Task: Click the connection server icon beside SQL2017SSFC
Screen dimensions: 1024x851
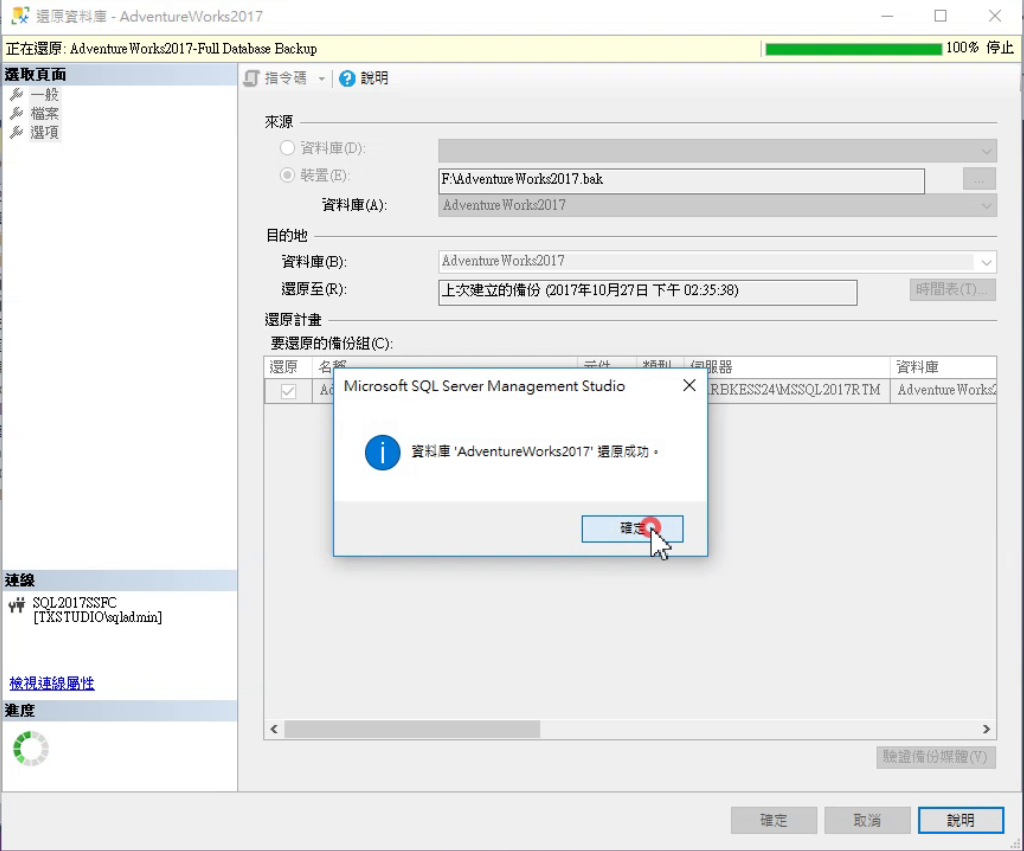Action: pos(17,605)
